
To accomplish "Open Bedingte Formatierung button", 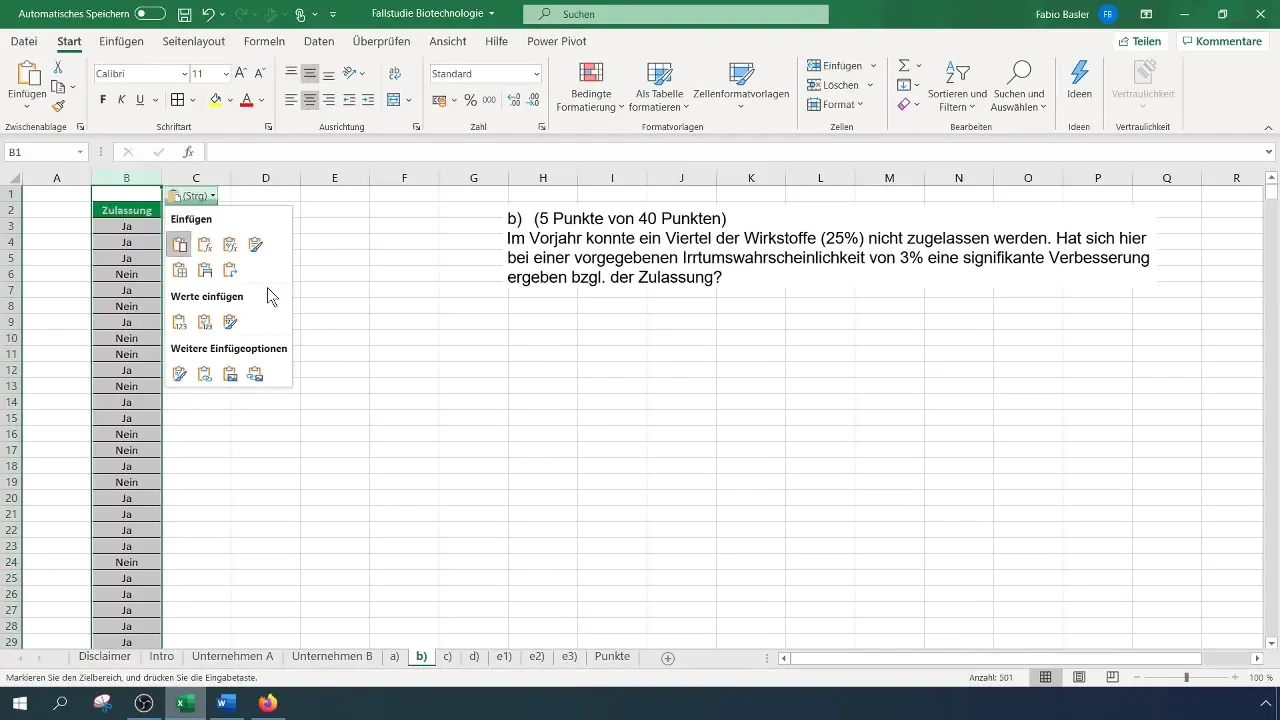I will coord(591,86).
